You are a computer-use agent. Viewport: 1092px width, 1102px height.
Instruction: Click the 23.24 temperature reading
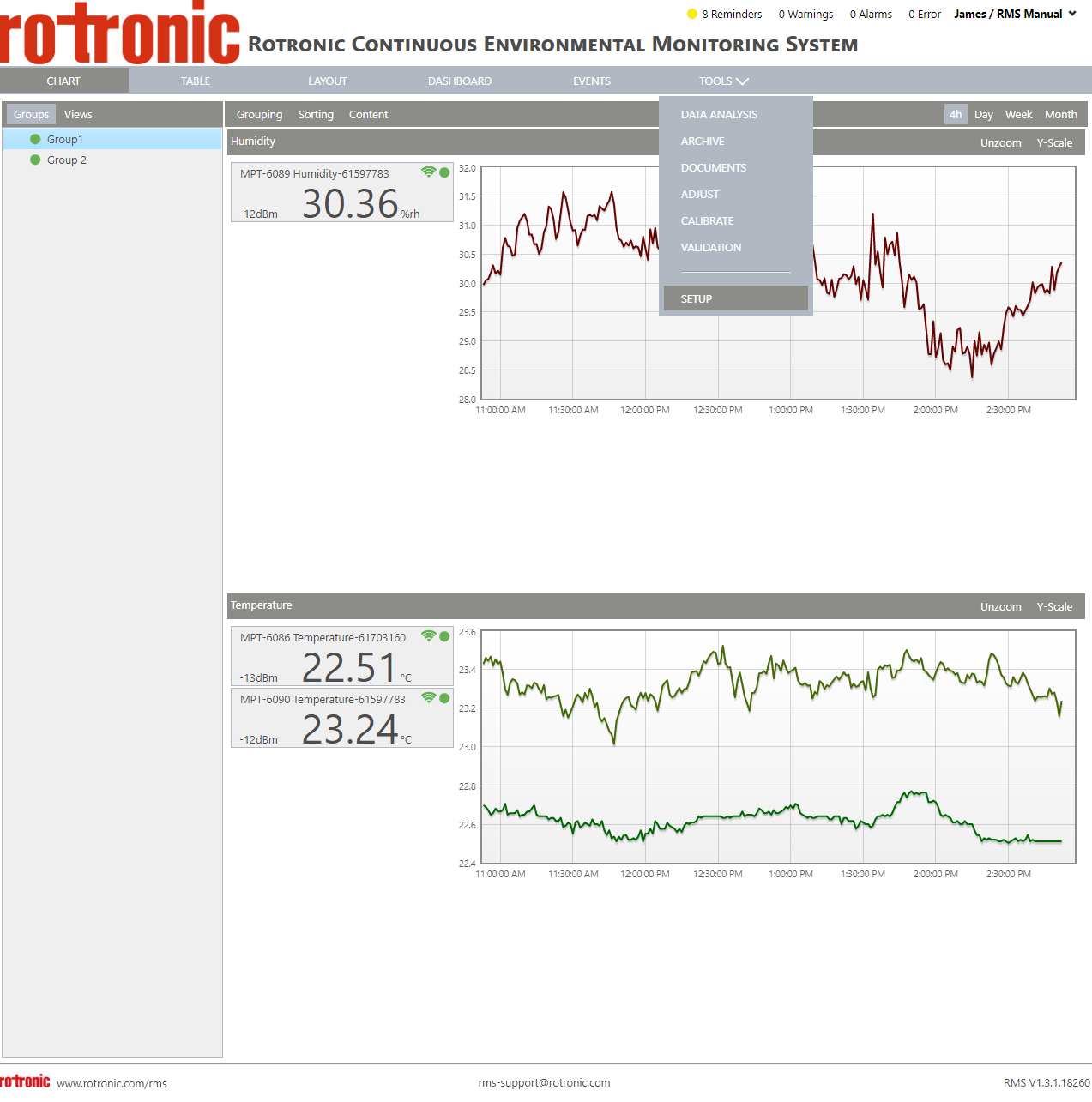click(x=350, y=730)
